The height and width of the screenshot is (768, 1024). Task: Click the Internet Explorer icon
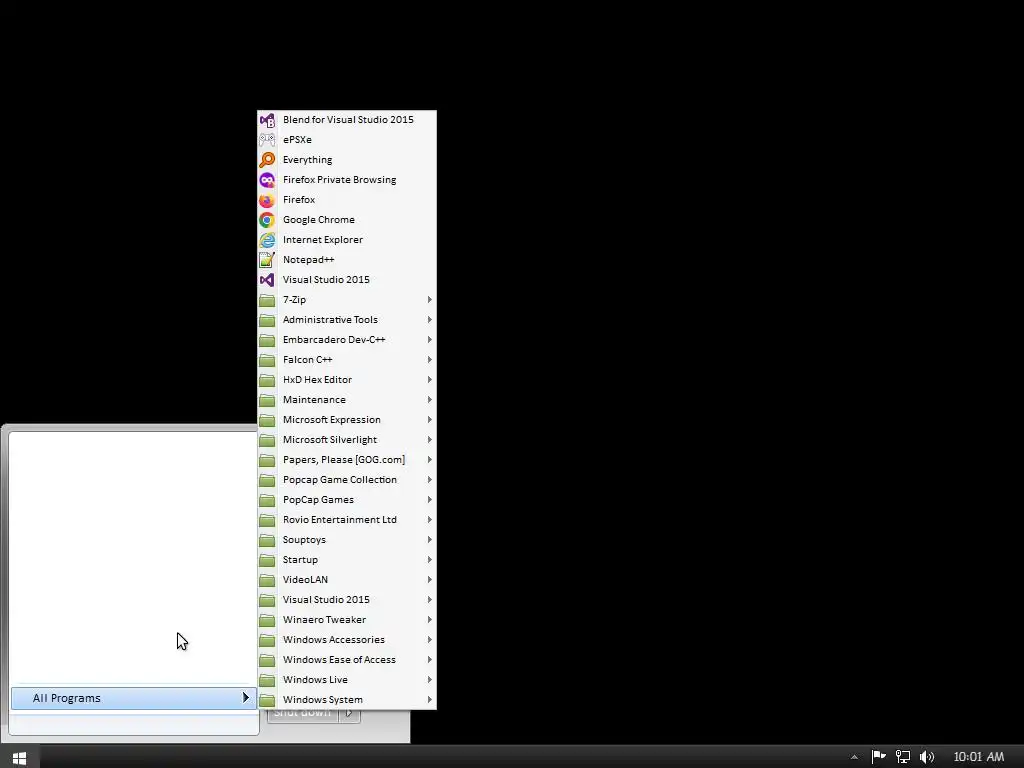267,240
